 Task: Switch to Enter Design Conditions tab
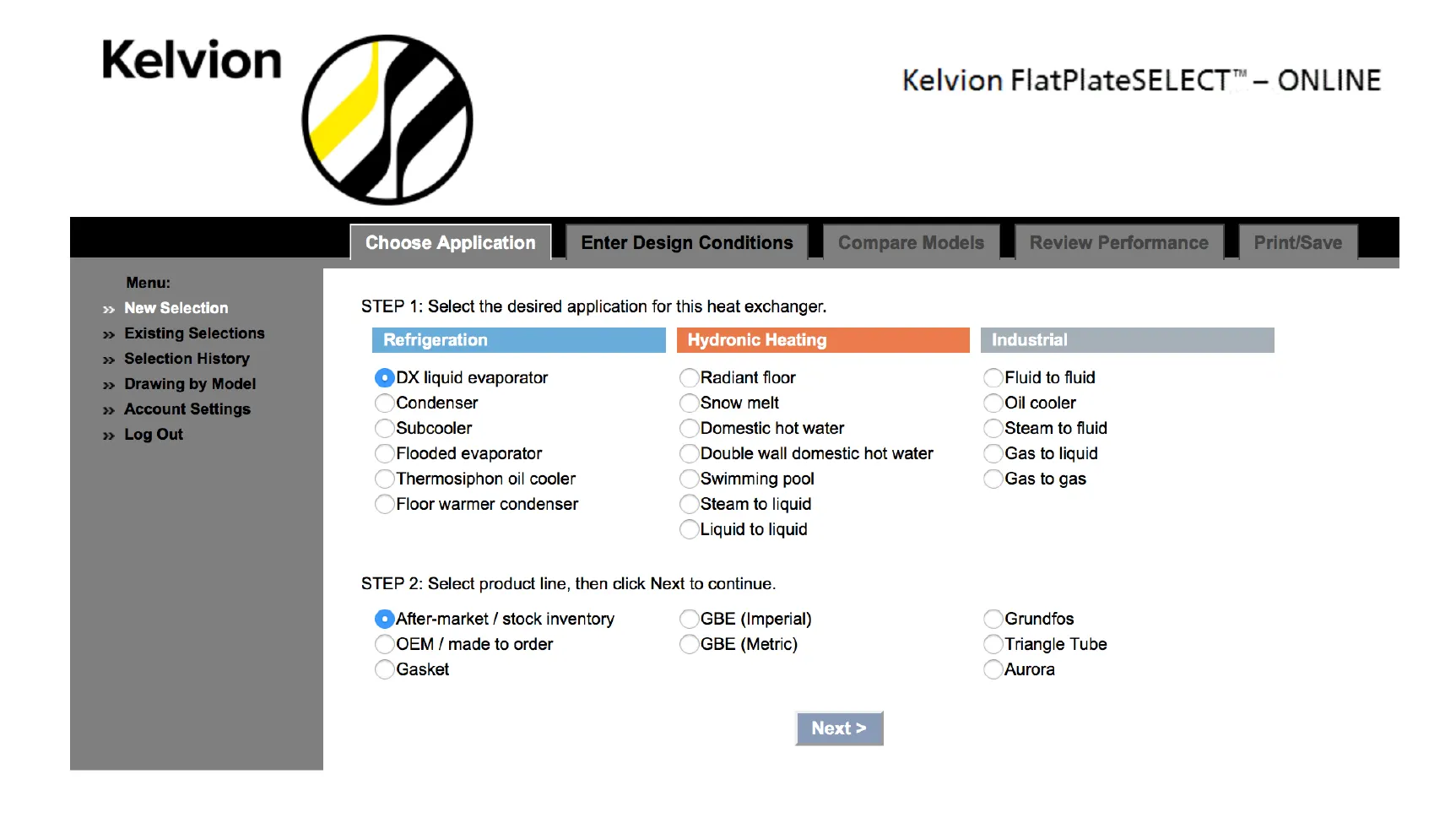point(687,242)
